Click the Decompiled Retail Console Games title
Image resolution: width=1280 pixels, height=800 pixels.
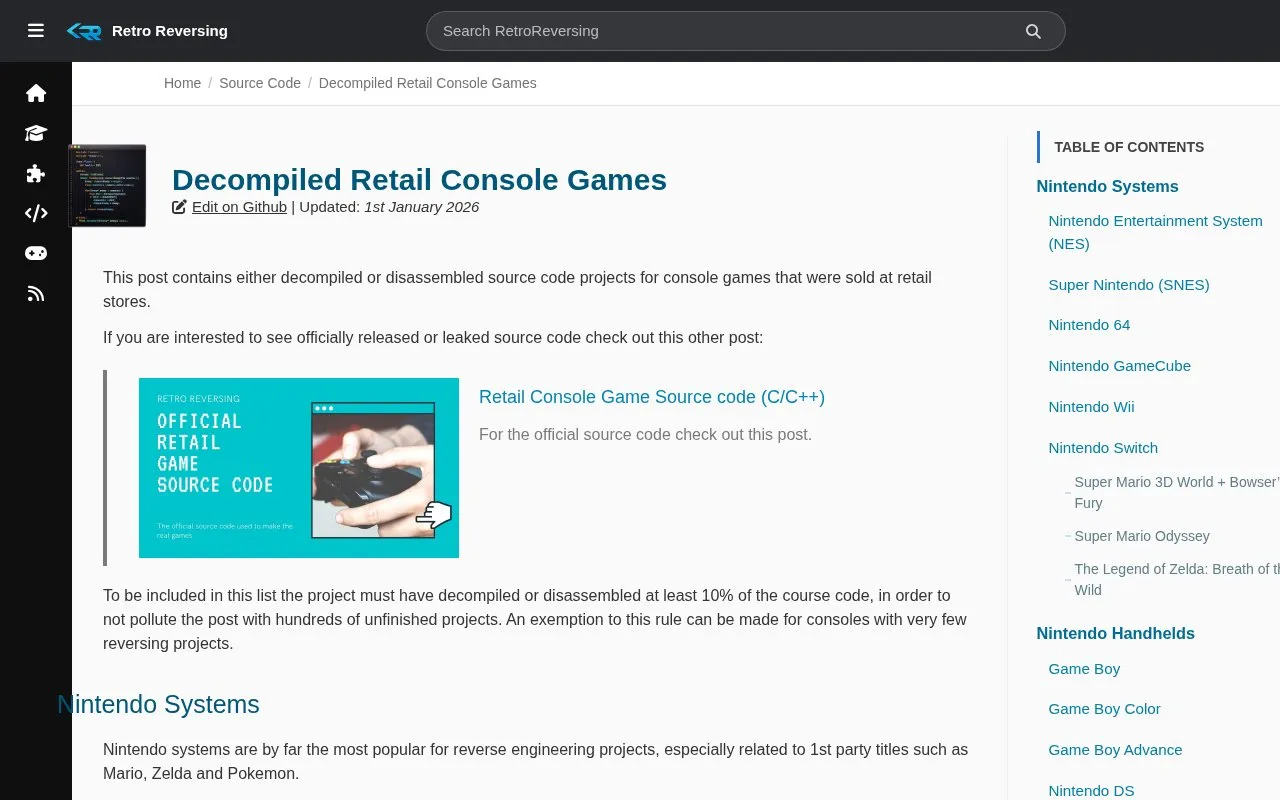(419, 180)
